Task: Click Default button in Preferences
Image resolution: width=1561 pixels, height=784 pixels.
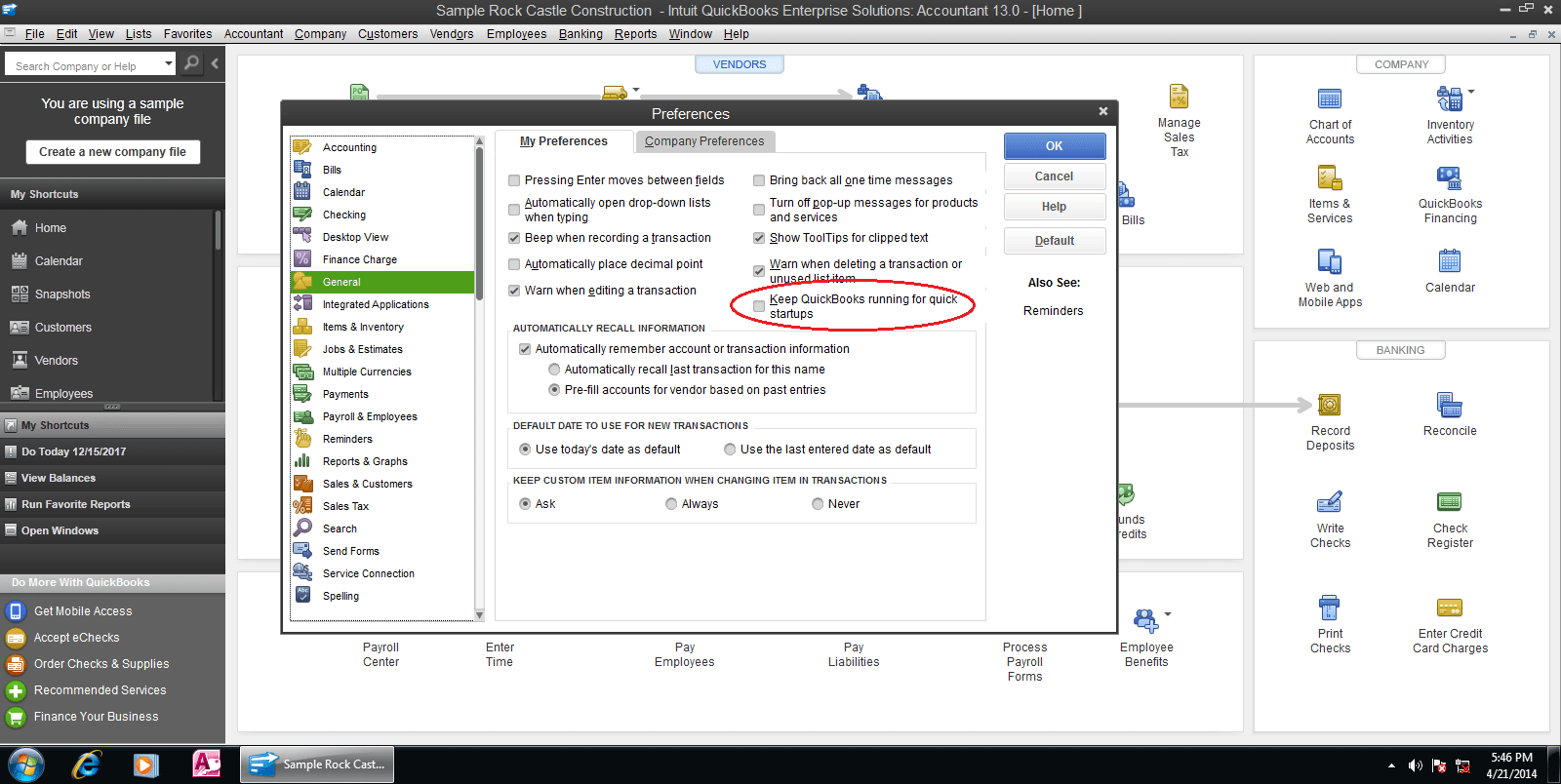Action: pyautogui.click(x=1055, y=241)
